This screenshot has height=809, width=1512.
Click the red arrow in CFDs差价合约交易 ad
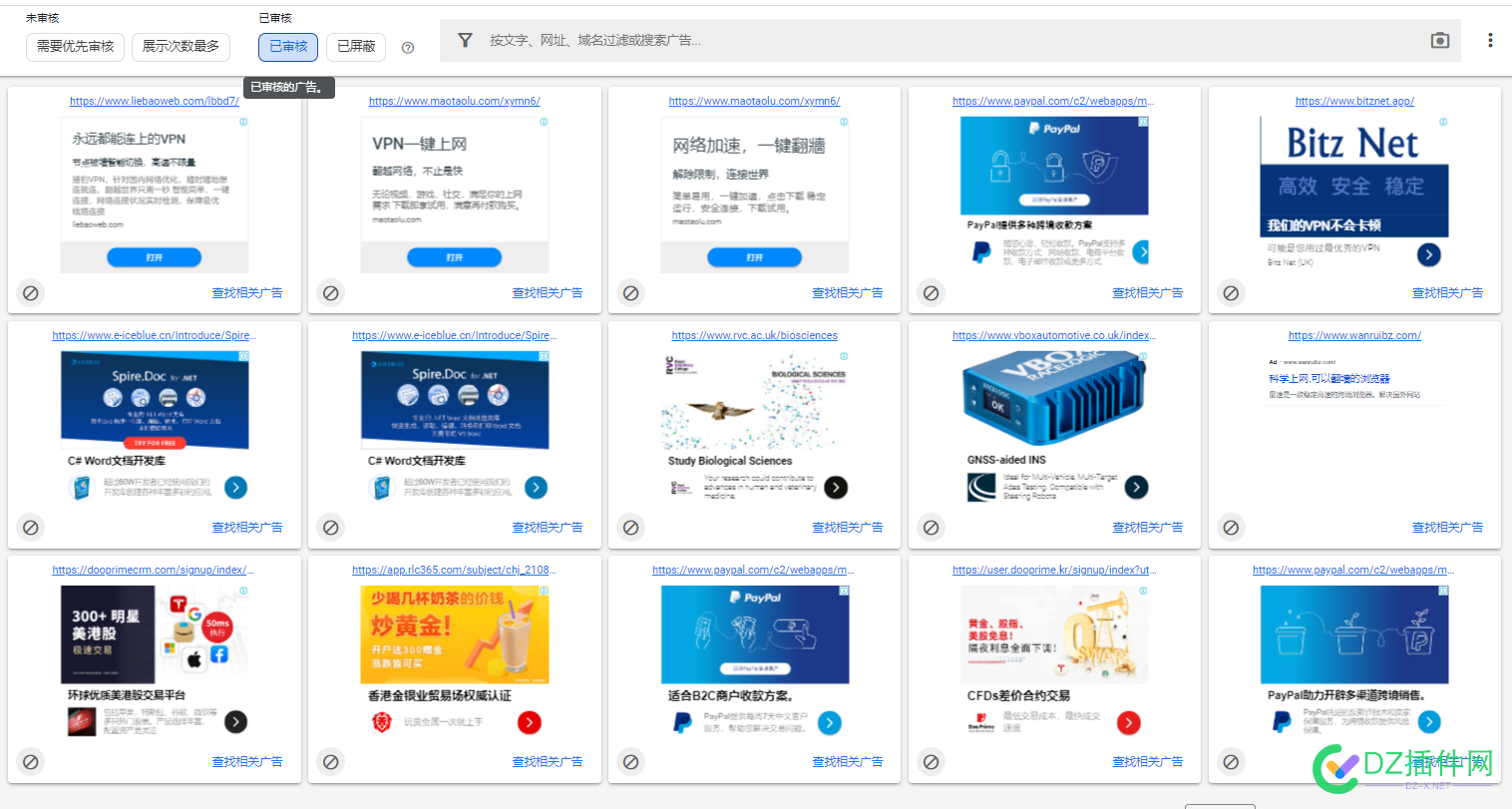pos(1128,722)
